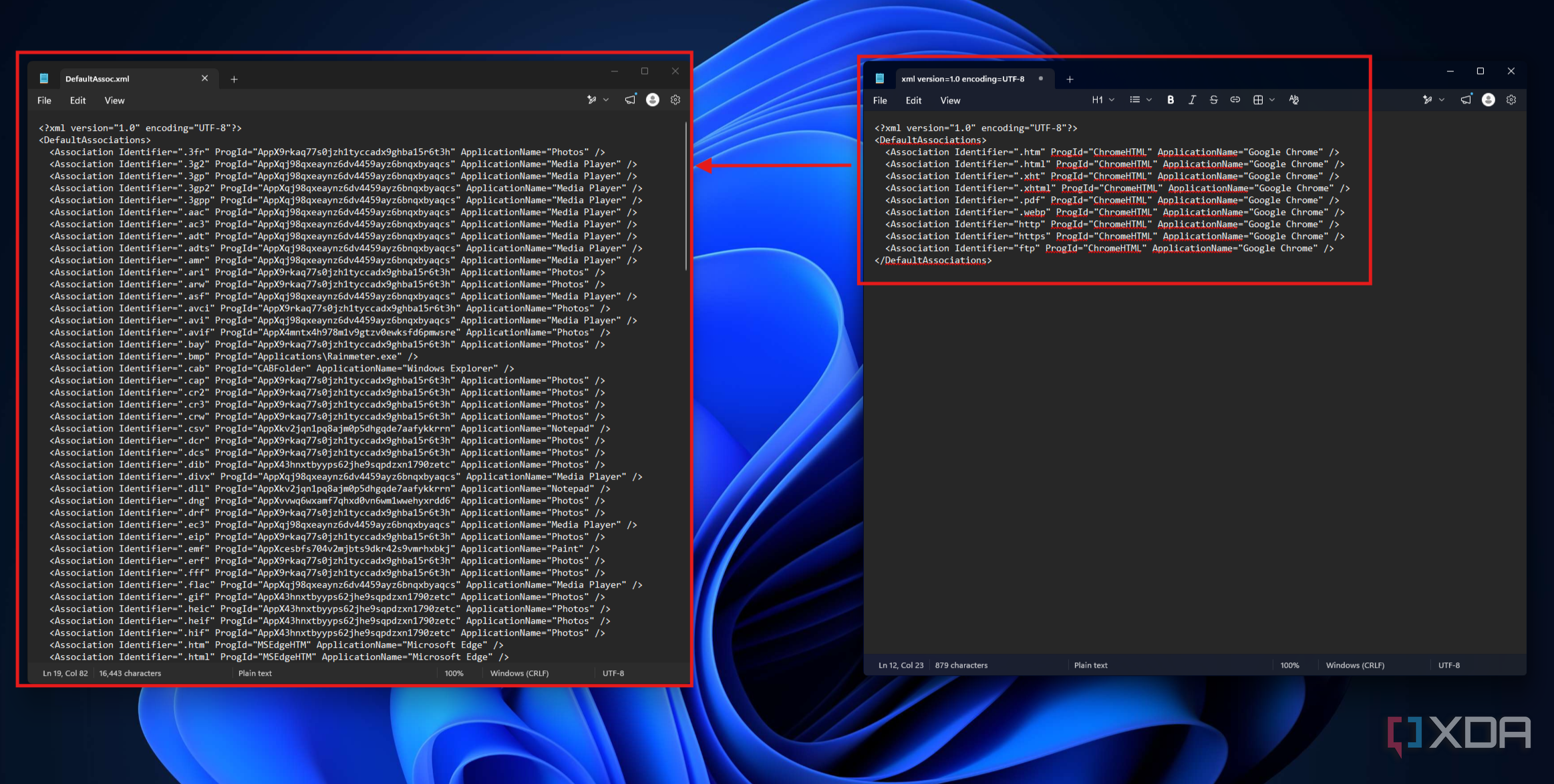Add a new tab in the Chrome associations window

point(1070,79)
